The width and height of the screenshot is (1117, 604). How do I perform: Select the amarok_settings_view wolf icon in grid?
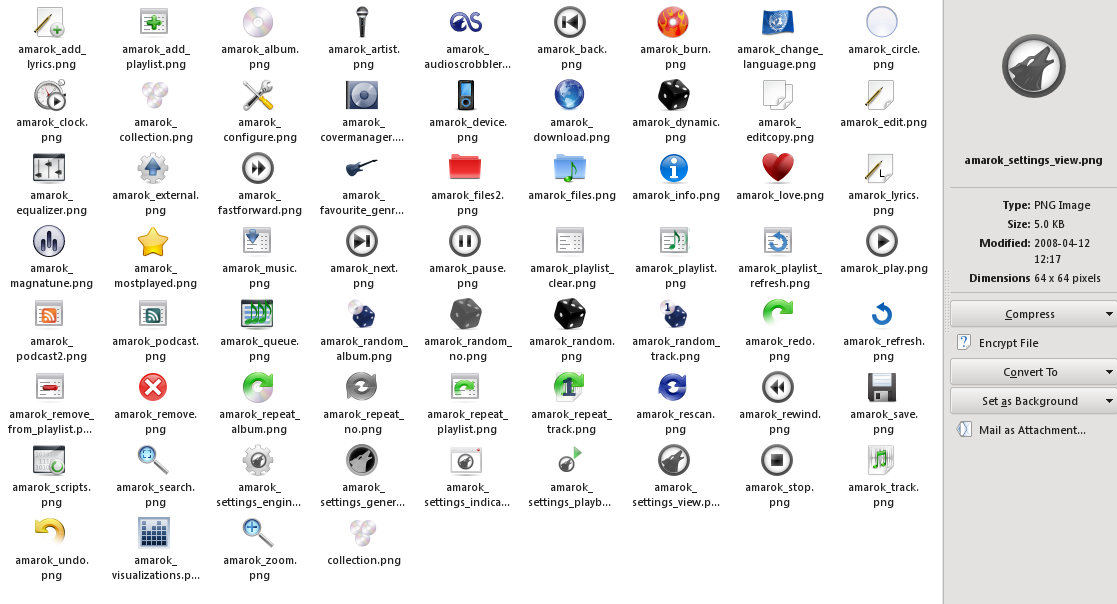click(674, 461)
